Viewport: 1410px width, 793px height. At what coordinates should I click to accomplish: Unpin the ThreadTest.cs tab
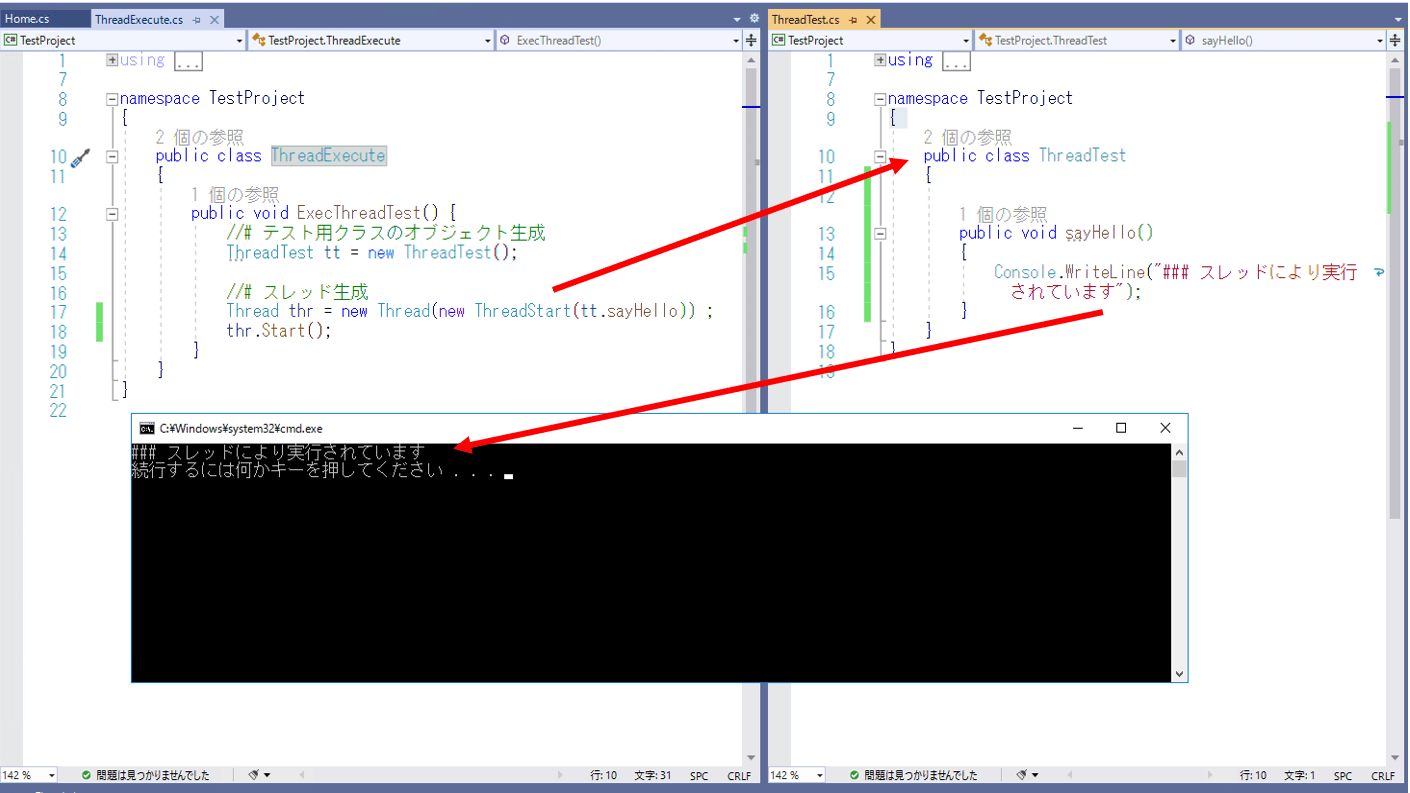click(852, 17)
